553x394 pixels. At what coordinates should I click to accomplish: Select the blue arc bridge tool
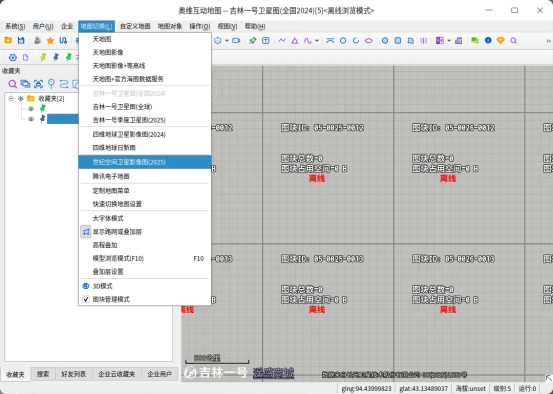point(330,41)
